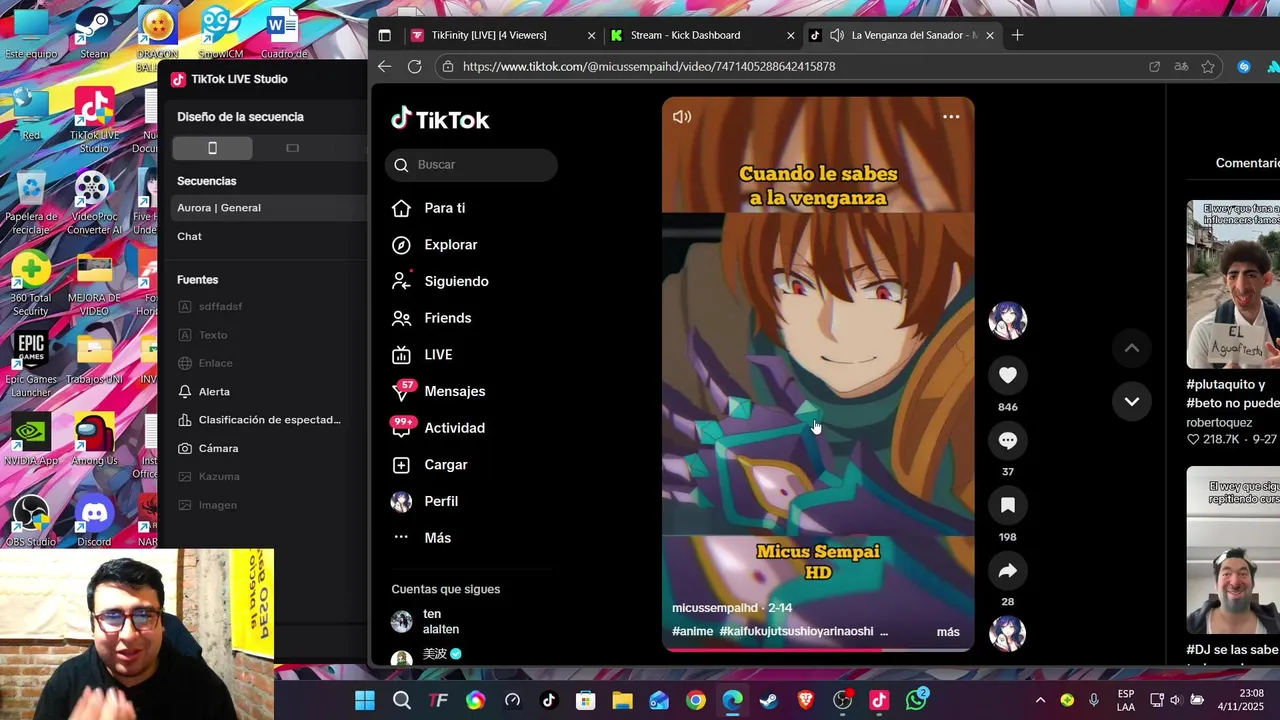Open the three-dot options on the video
The height and width of the screenshot is (720, 1280).
951,117
